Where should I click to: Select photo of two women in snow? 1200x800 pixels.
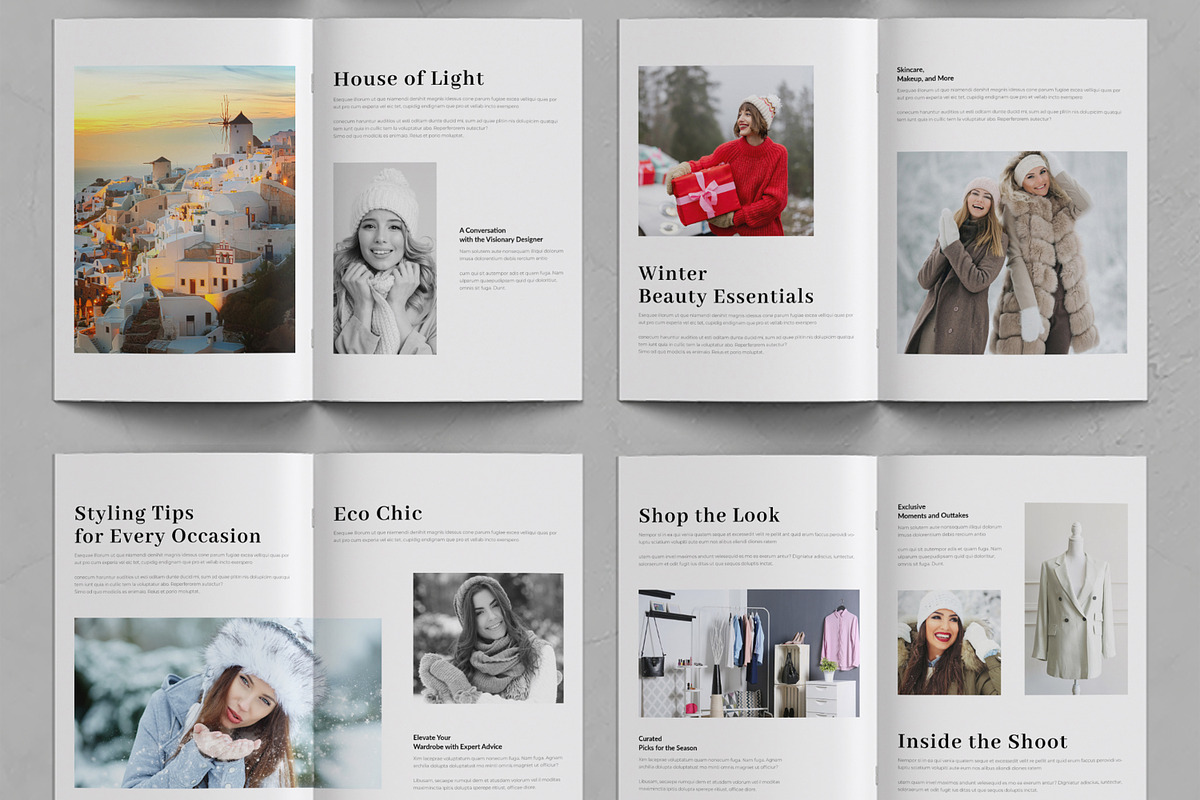tap(1012, 252)
